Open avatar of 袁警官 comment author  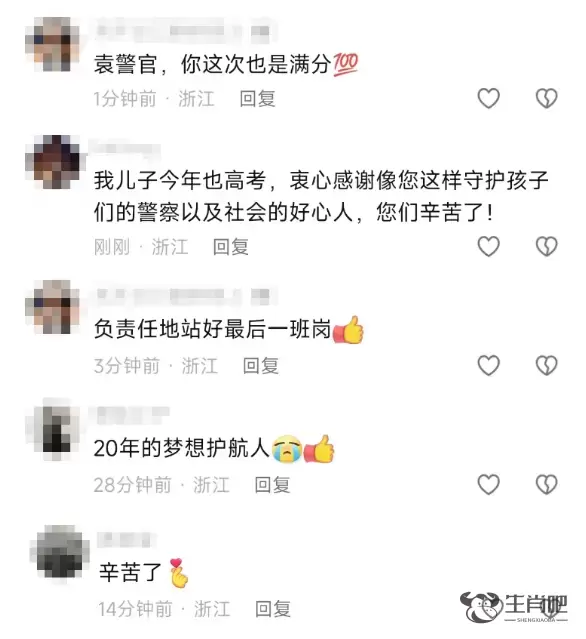click(53, 44)
